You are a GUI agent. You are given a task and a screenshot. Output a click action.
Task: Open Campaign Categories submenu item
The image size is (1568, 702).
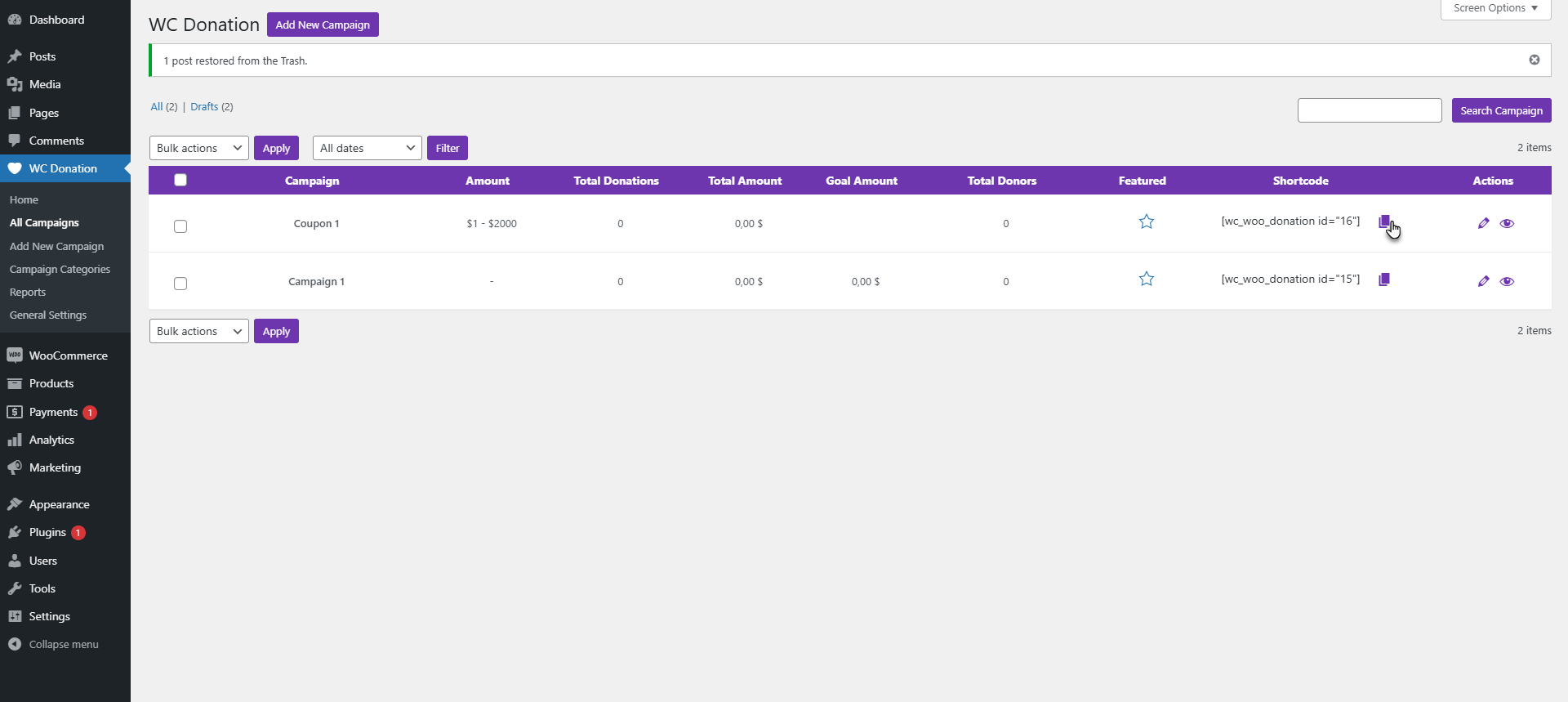(x=60, y=269)
